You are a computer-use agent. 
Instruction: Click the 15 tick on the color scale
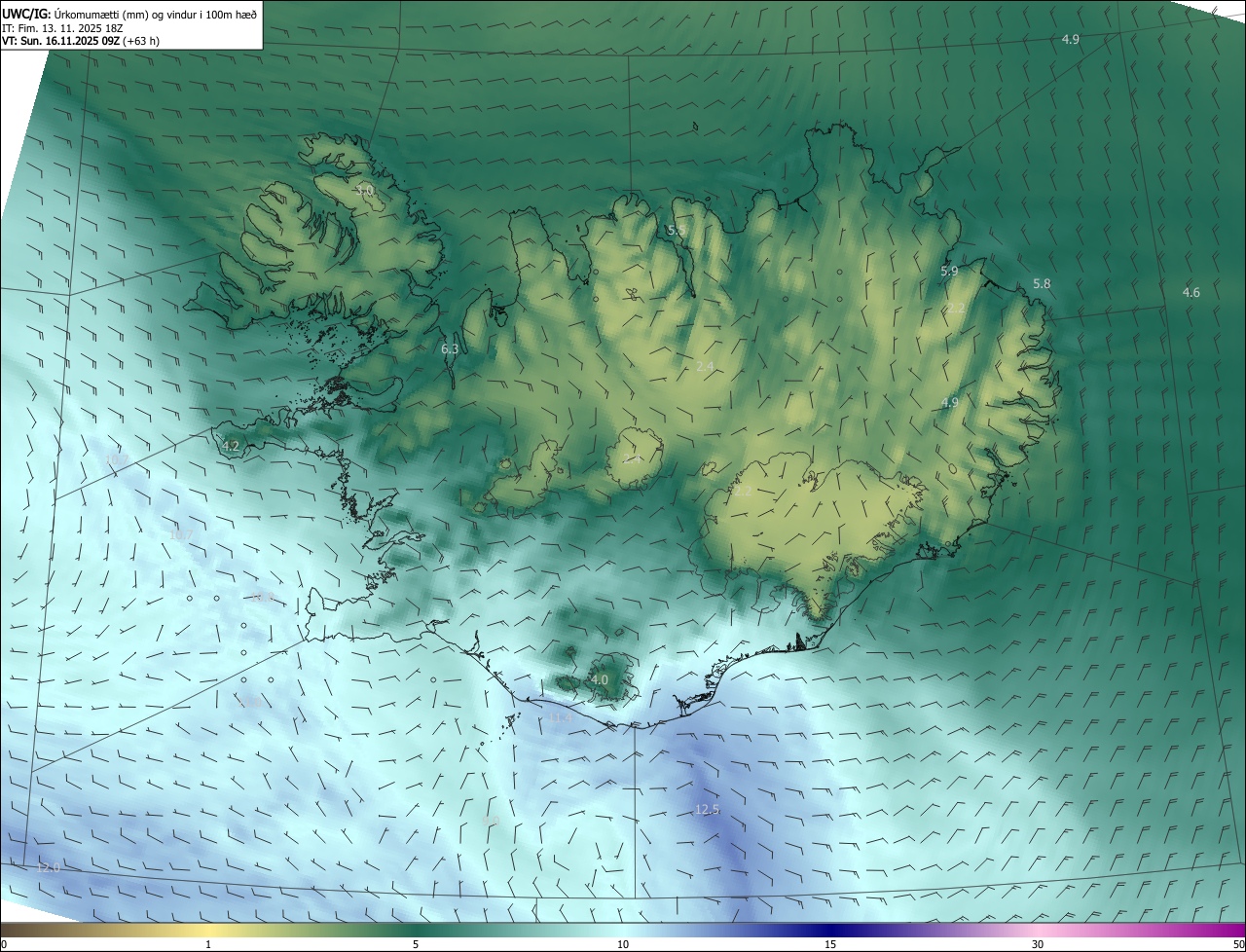830,944
